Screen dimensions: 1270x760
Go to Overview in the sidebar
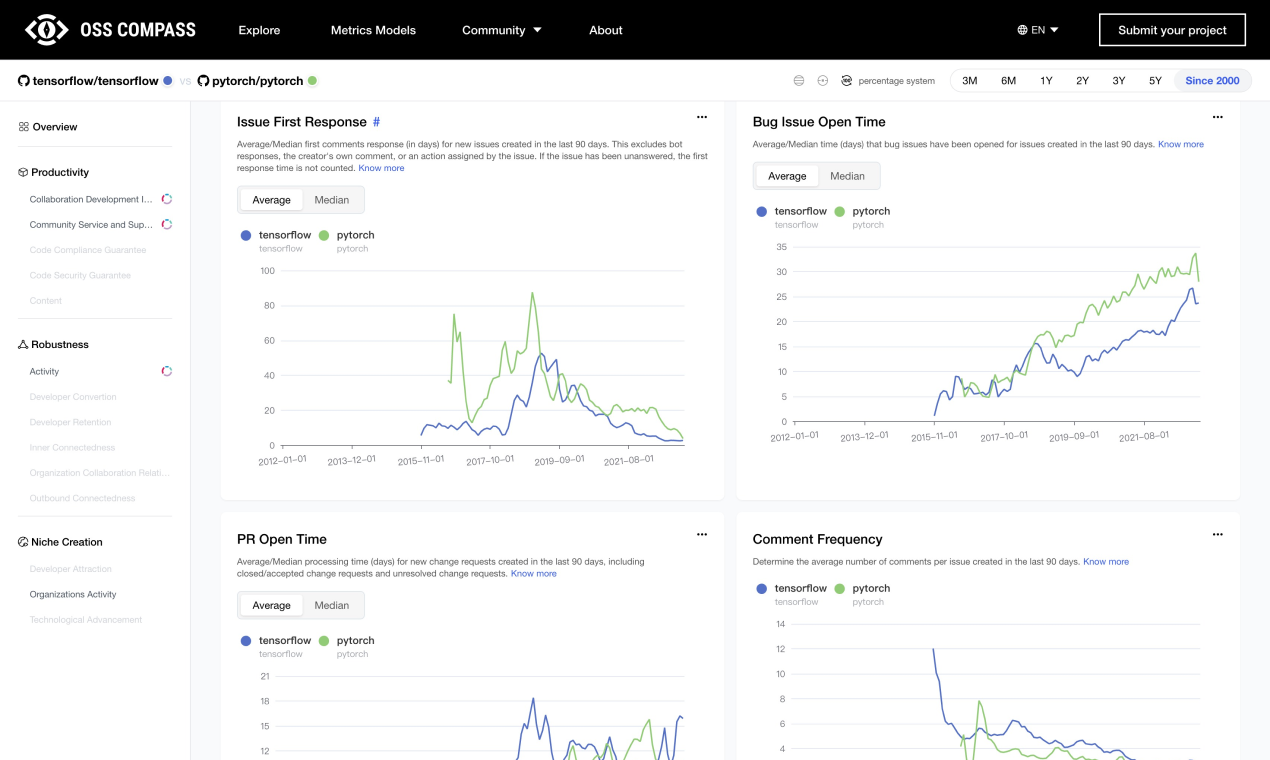pos(55,127)
